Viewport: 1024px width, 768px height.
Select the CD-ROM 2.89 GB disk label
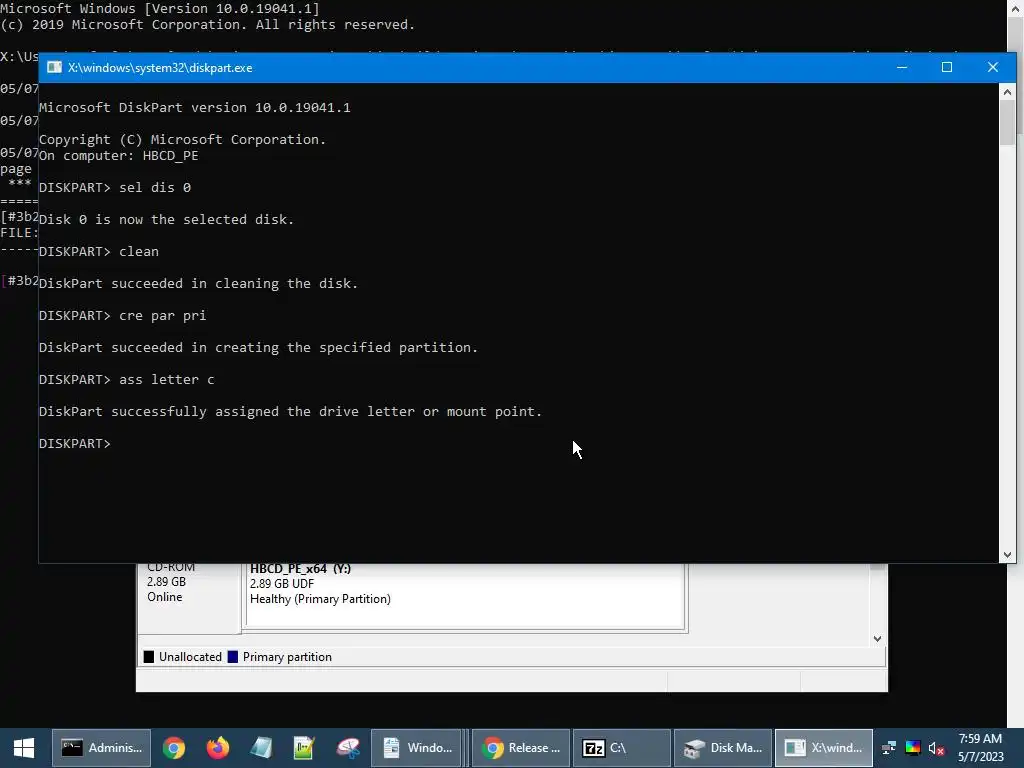[x=189, y=598]
